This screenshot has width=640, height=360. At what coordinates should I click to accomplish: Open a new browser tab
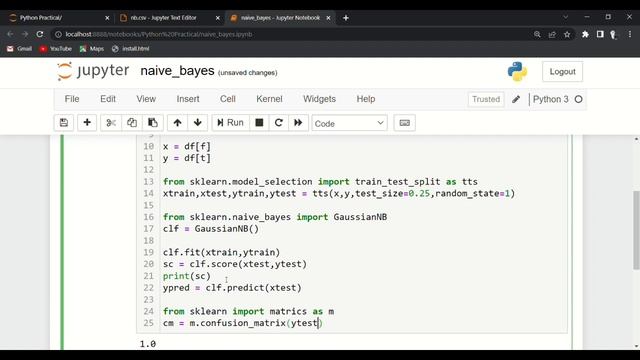tap(346, 18)
